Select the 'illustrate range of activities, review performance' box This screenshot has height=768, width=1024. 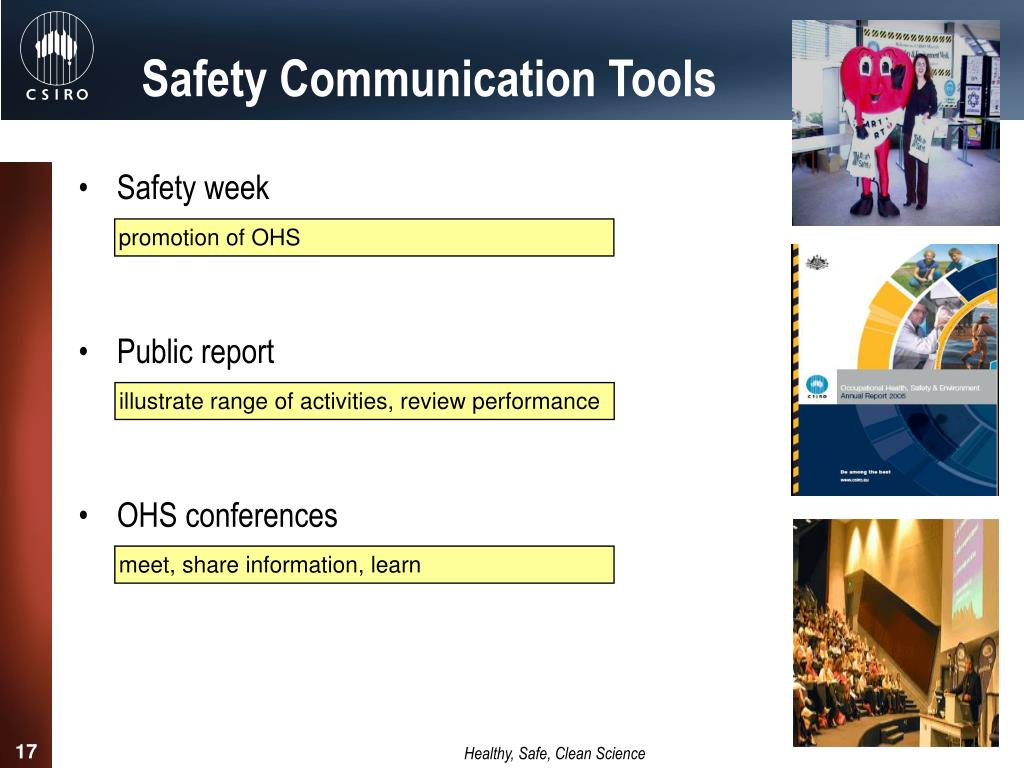[x=364, y=401]
